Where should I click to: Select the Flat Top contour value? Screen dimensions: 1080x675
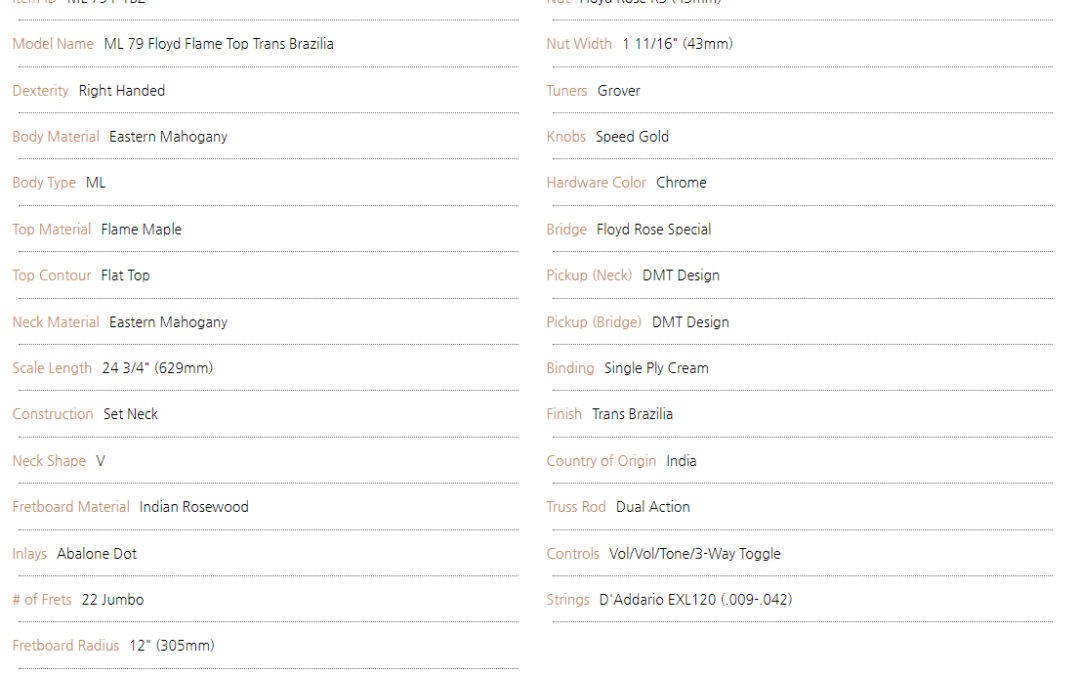tap(125, 276)
